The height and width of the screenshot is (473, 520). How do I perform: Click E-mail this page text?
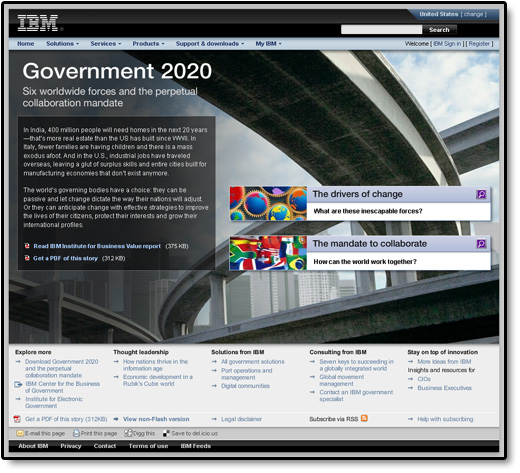click(x=45, y=434)
